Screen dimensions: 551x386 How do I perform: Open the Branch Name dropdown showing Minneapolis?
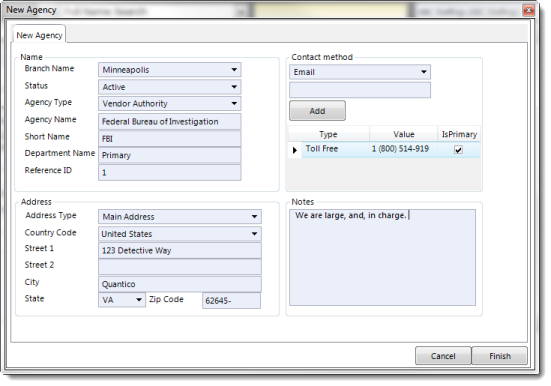pyautogui.click(x=169, y=70)
